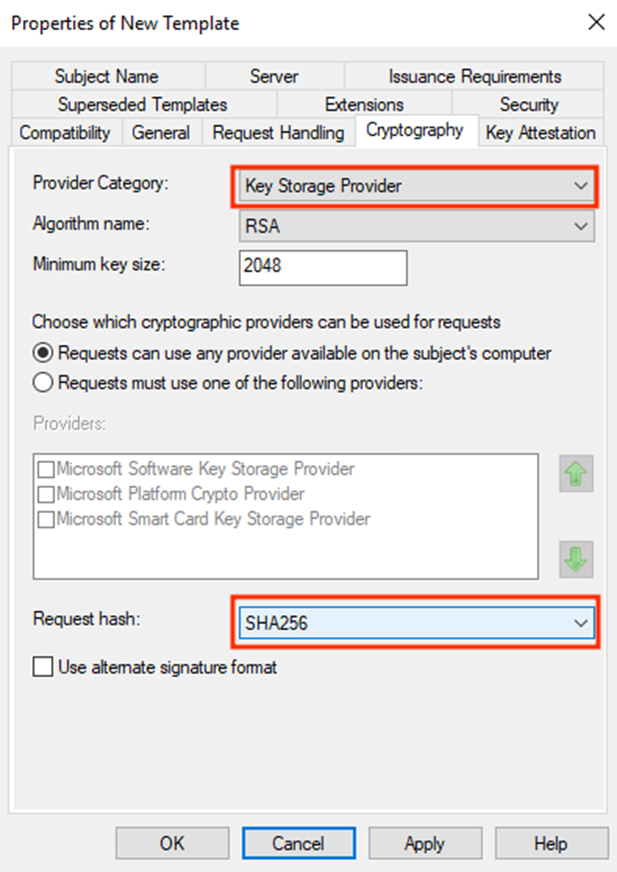617x872 pixels.
Task: Go to the Security tab
Action: coord(528,105)
